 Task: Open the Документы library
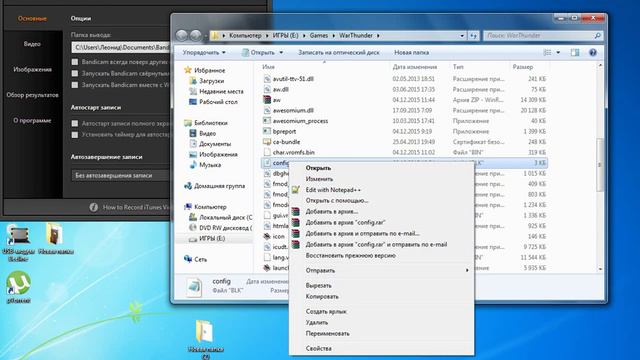(215, 144)
